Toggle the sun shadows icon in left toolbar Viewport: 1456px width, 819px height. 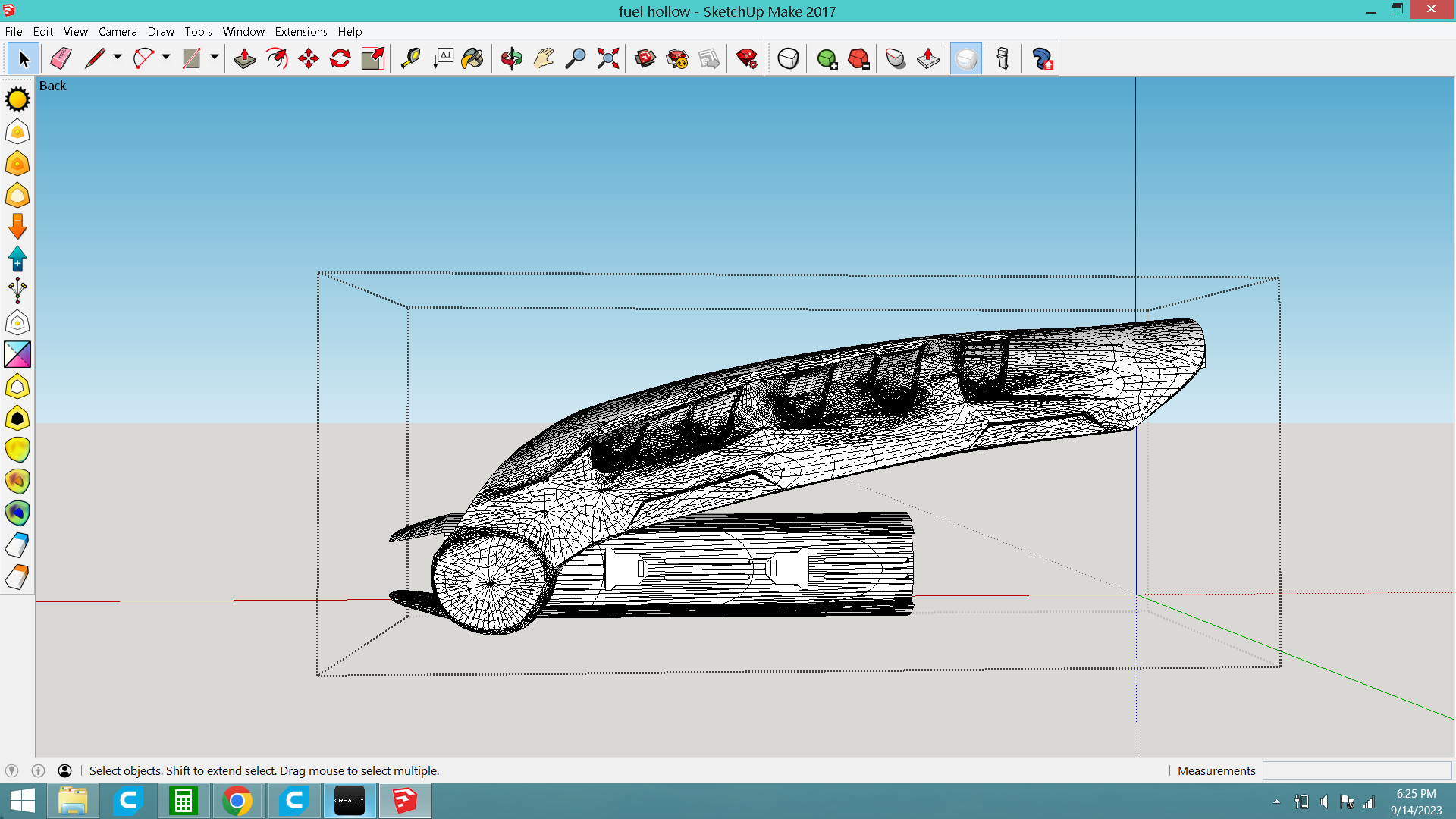click(x=17, y=99)
